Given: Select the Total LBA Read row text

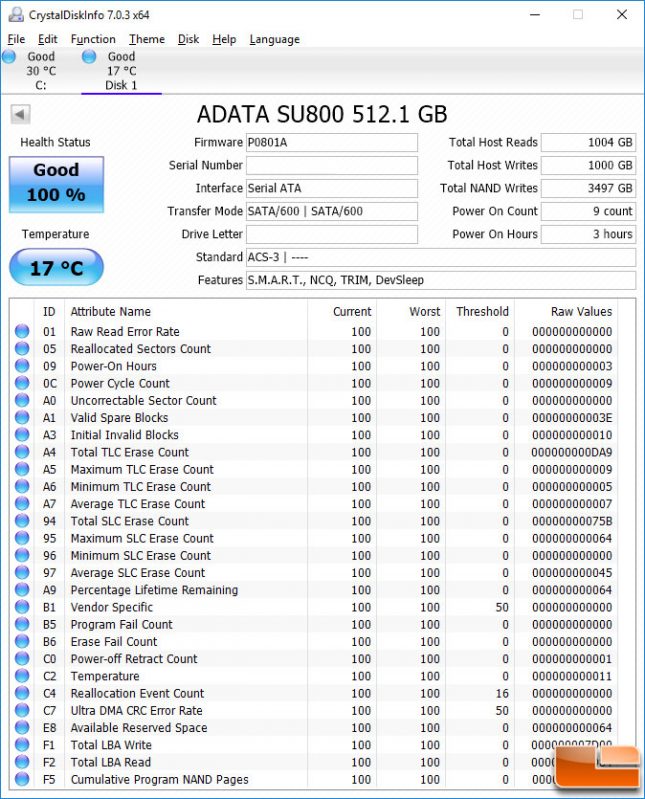Looking at the screenshot, I should [111, 762].
